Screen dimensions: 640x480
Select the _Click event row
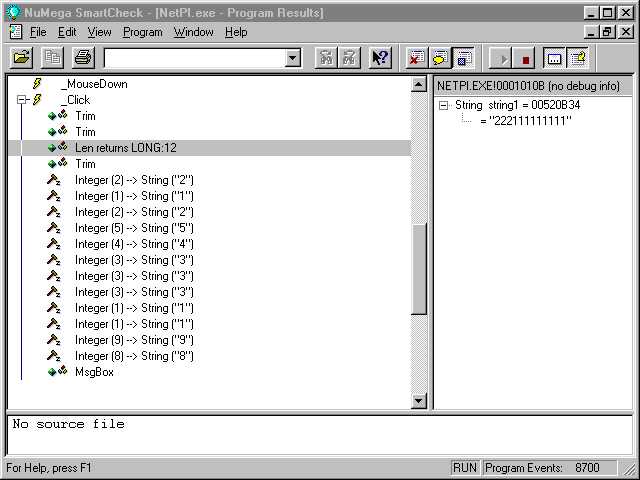[76, 100]
